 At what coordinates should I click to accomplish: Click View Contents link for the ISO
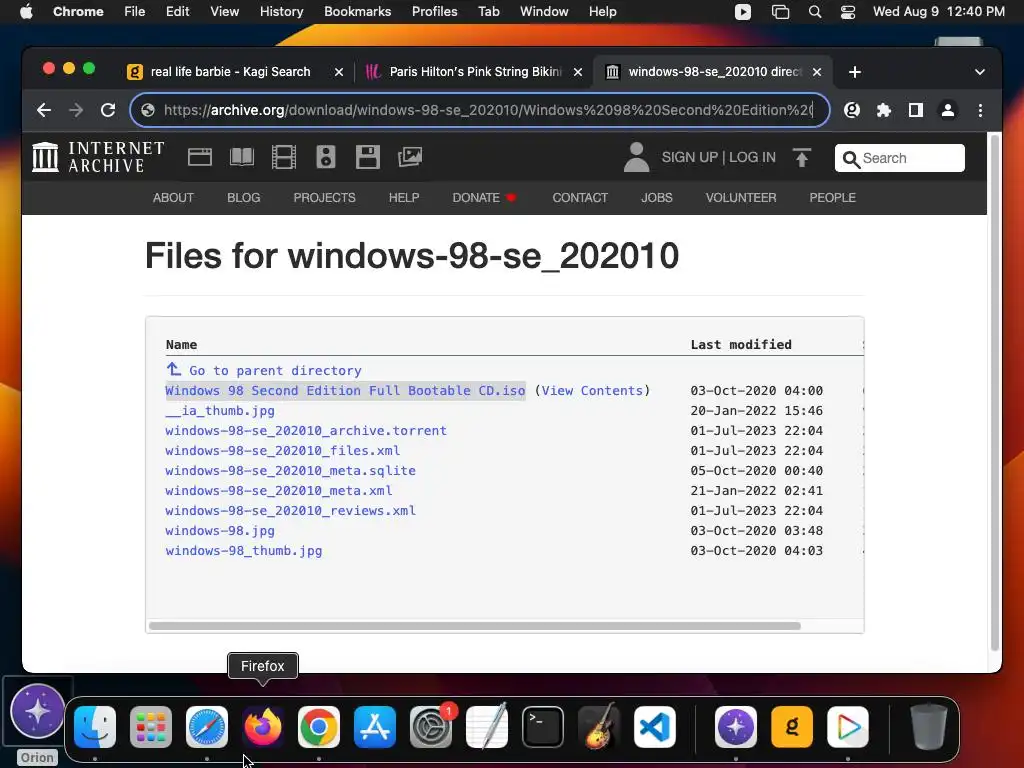click(x=592, y=391)
